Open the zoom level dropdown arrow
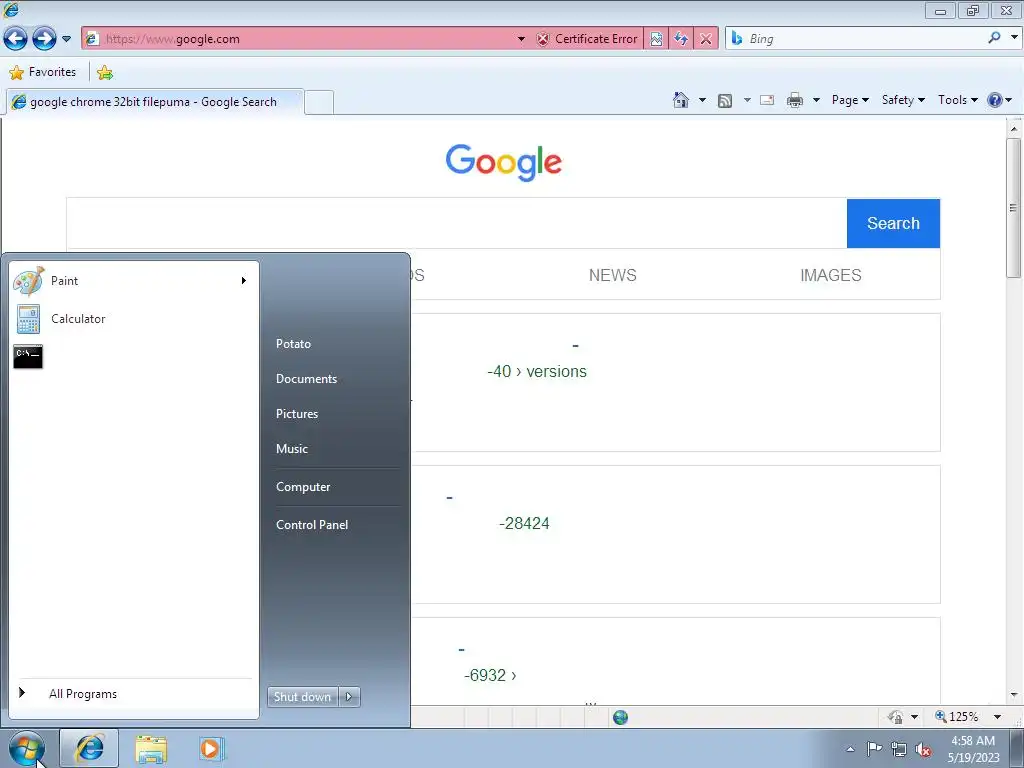The height and width of the screenshot is (768, 1024). click(x=997, y=717)
